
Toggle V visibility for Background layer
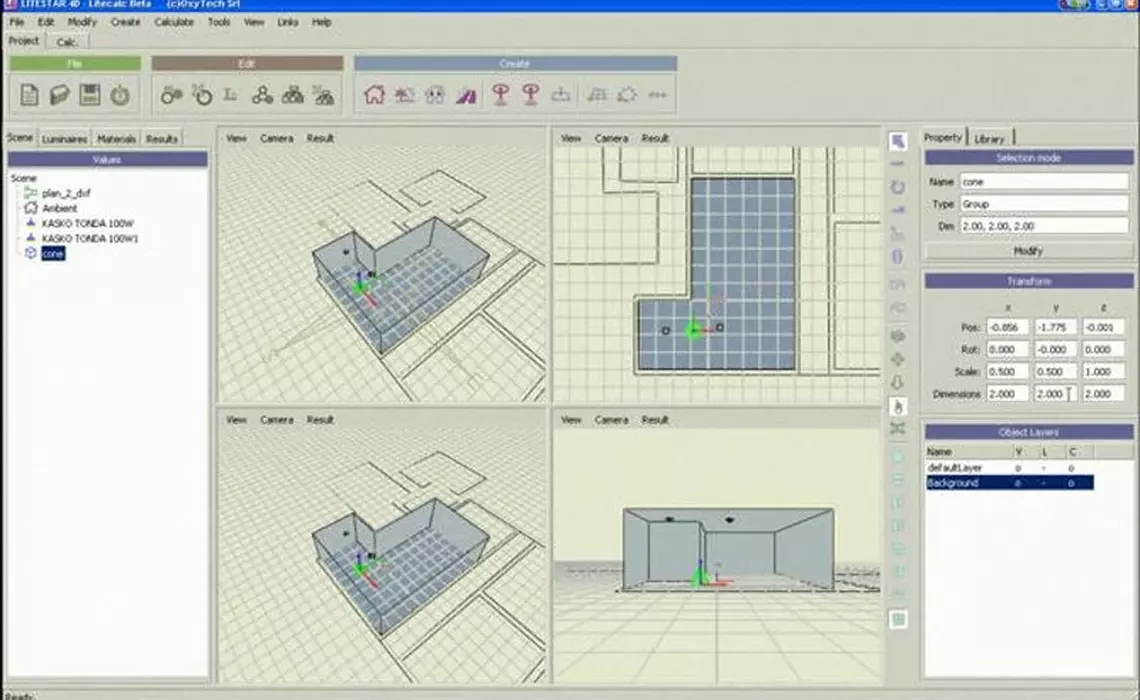pyautogui.click(x=1018, y=483)
